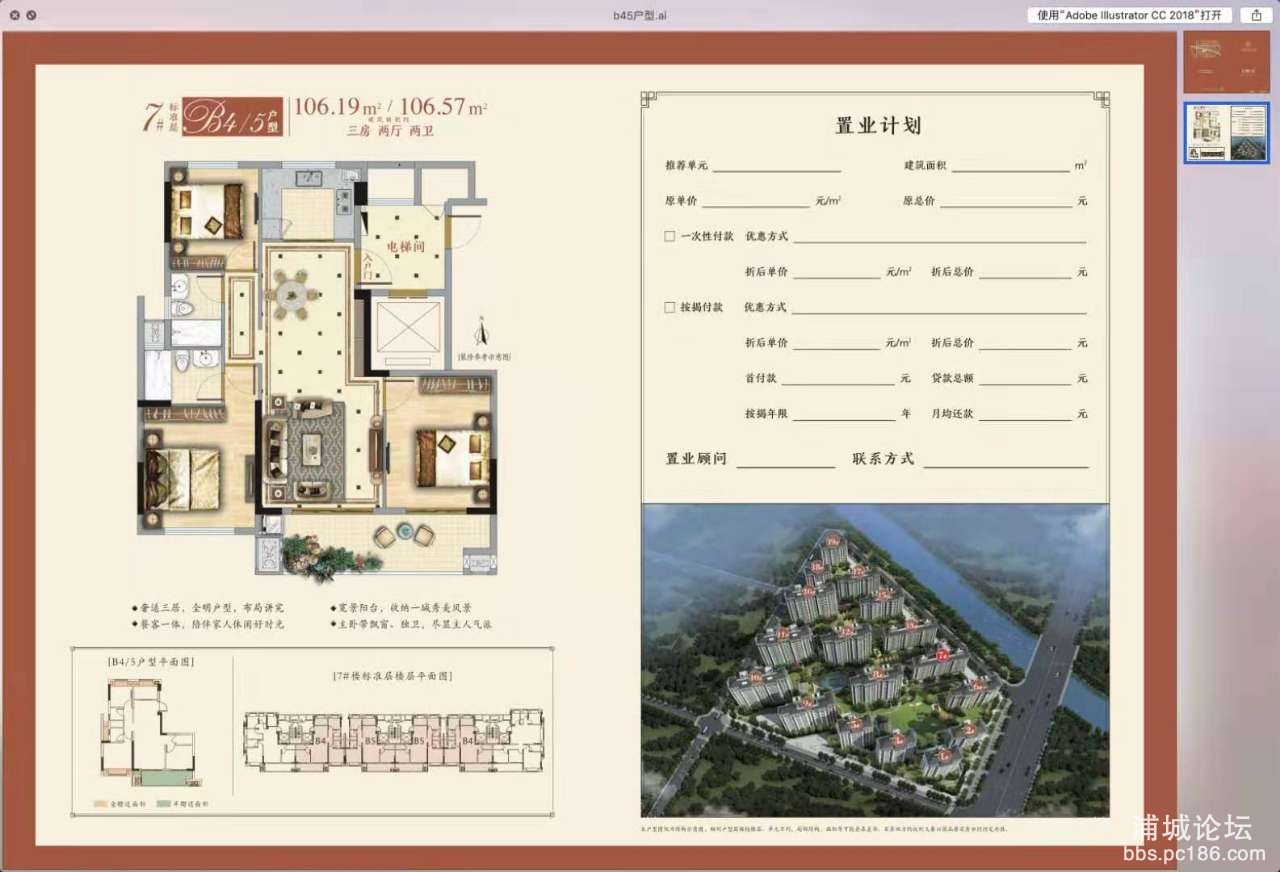
Task: Click the 置业计划 heading
Action: pyautogui.click(x=878, y=126)
